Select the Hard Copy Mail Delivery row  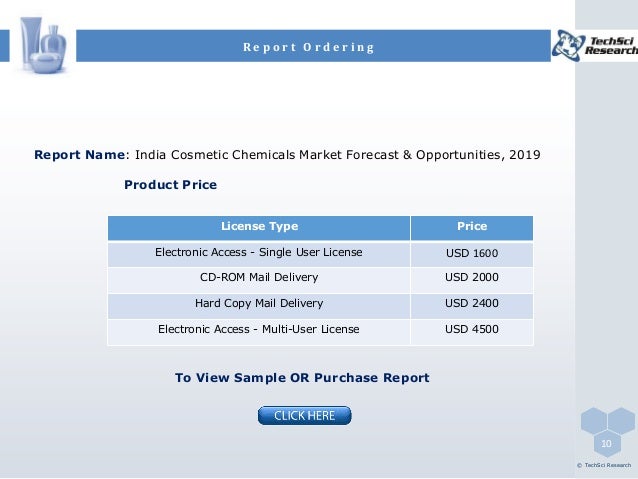pos(321,306)
